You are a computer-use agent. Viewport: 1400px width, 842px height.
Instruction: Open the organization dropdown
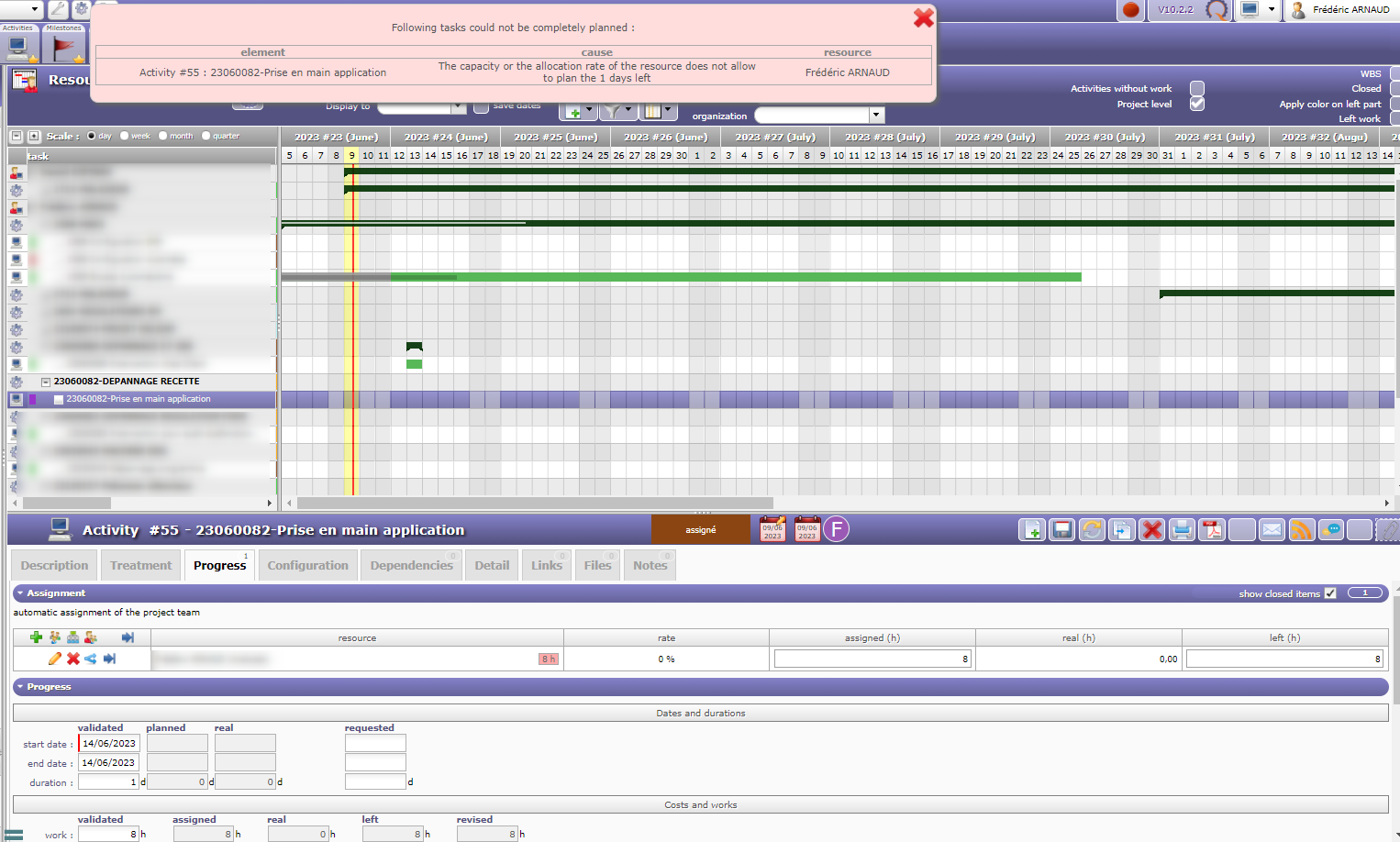point(876,116)
